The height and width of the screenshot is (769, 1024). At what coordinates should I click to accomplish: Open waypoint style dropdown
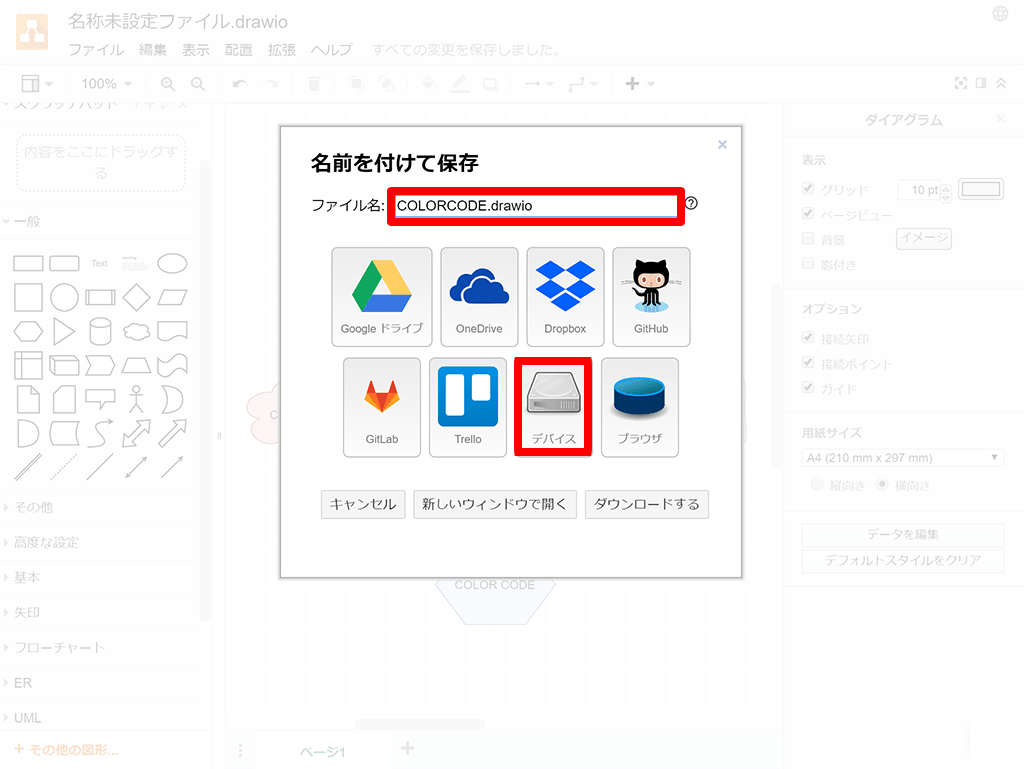583,84
